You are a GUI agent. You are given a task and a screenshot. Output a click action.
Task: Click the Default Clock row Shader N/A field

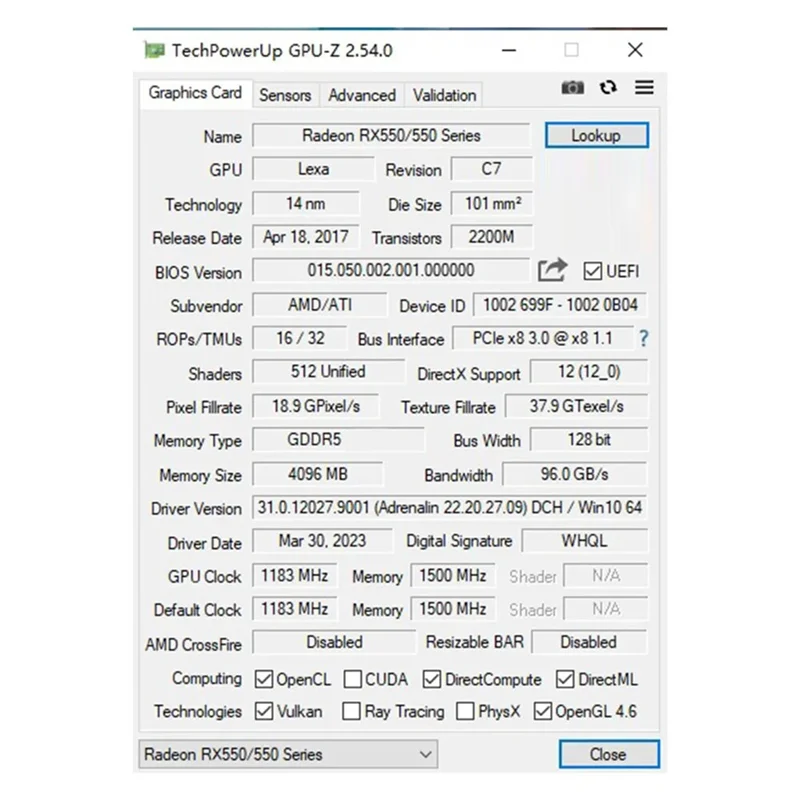click(x=606, y=609)
